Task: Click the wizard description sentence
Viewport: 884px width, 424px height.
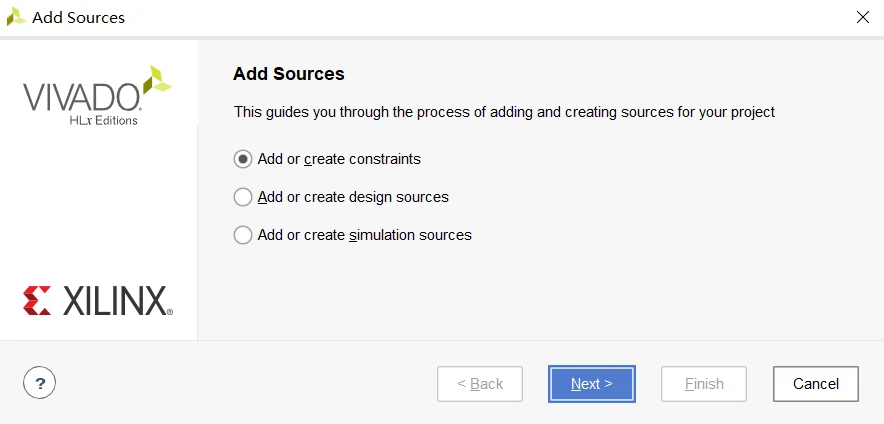Action: click(504, 112)
